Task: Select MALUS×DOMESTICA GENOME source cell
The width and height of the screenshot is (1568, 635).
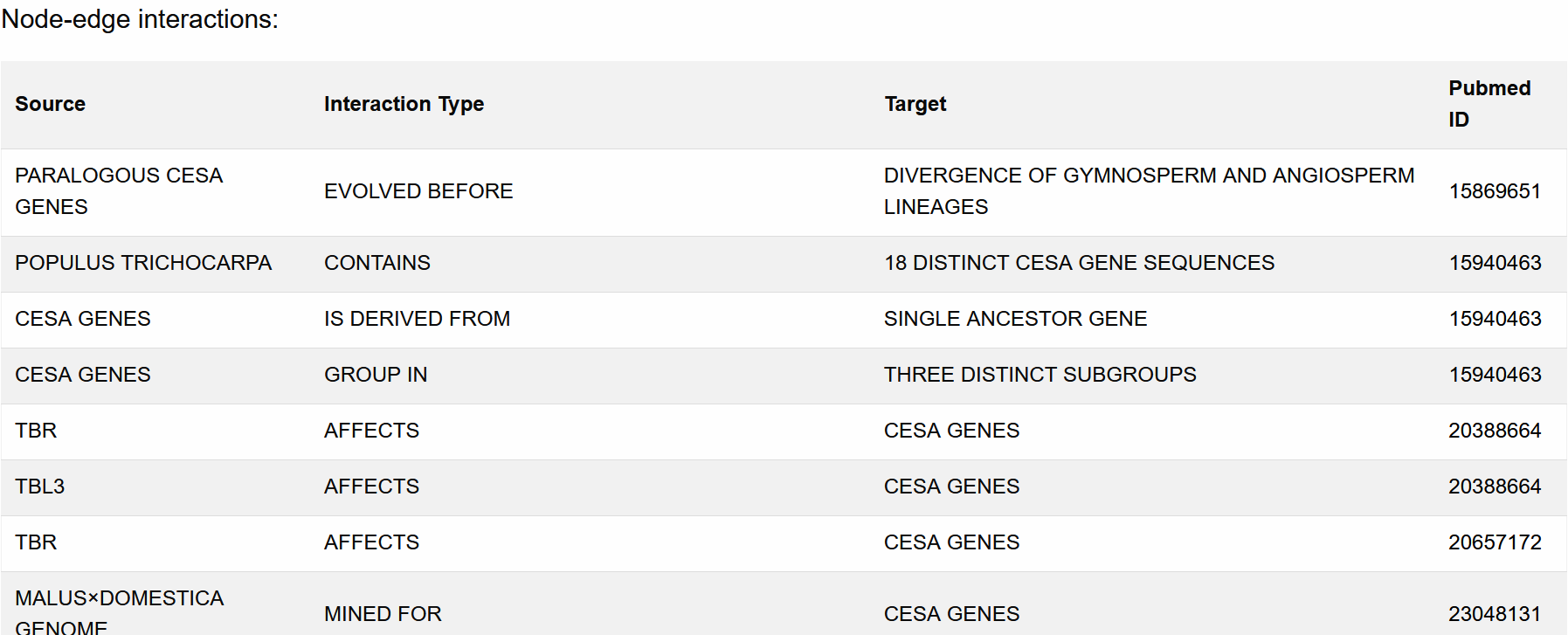Action: click(x=119, y=611)
